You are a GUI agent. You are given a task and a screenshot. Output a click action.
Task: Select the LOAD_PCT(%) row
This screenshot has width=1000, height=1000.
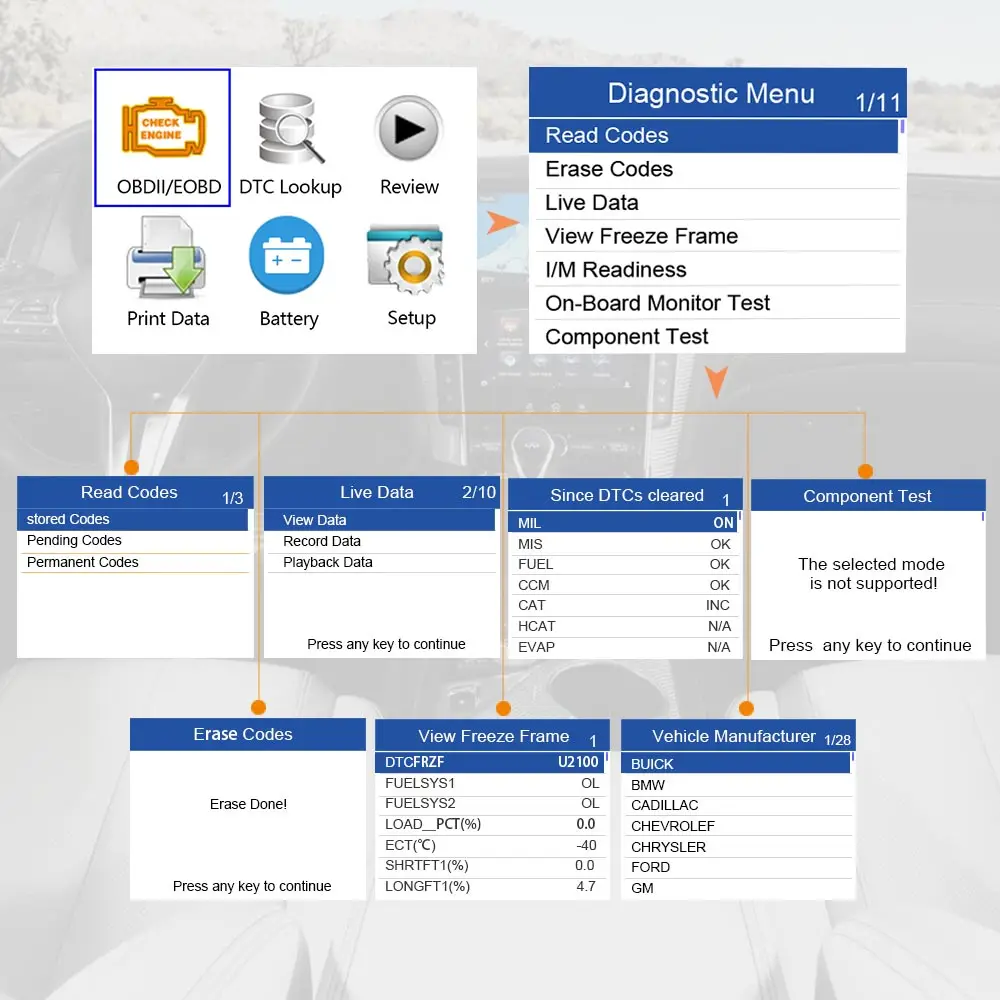pyautogui.click(x=492, y=825)
